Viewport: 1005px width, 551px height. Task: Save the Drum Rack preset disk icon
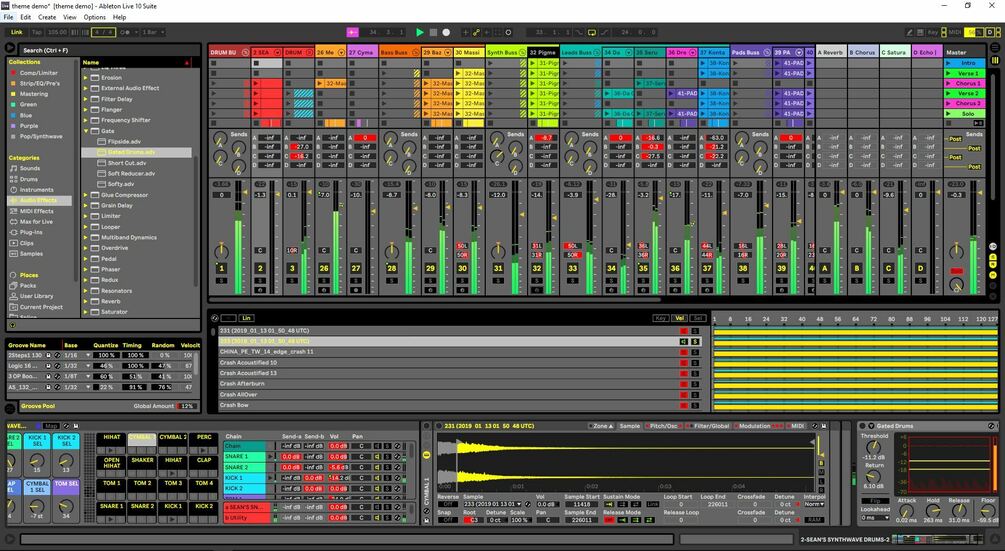[x=76, y=425]
